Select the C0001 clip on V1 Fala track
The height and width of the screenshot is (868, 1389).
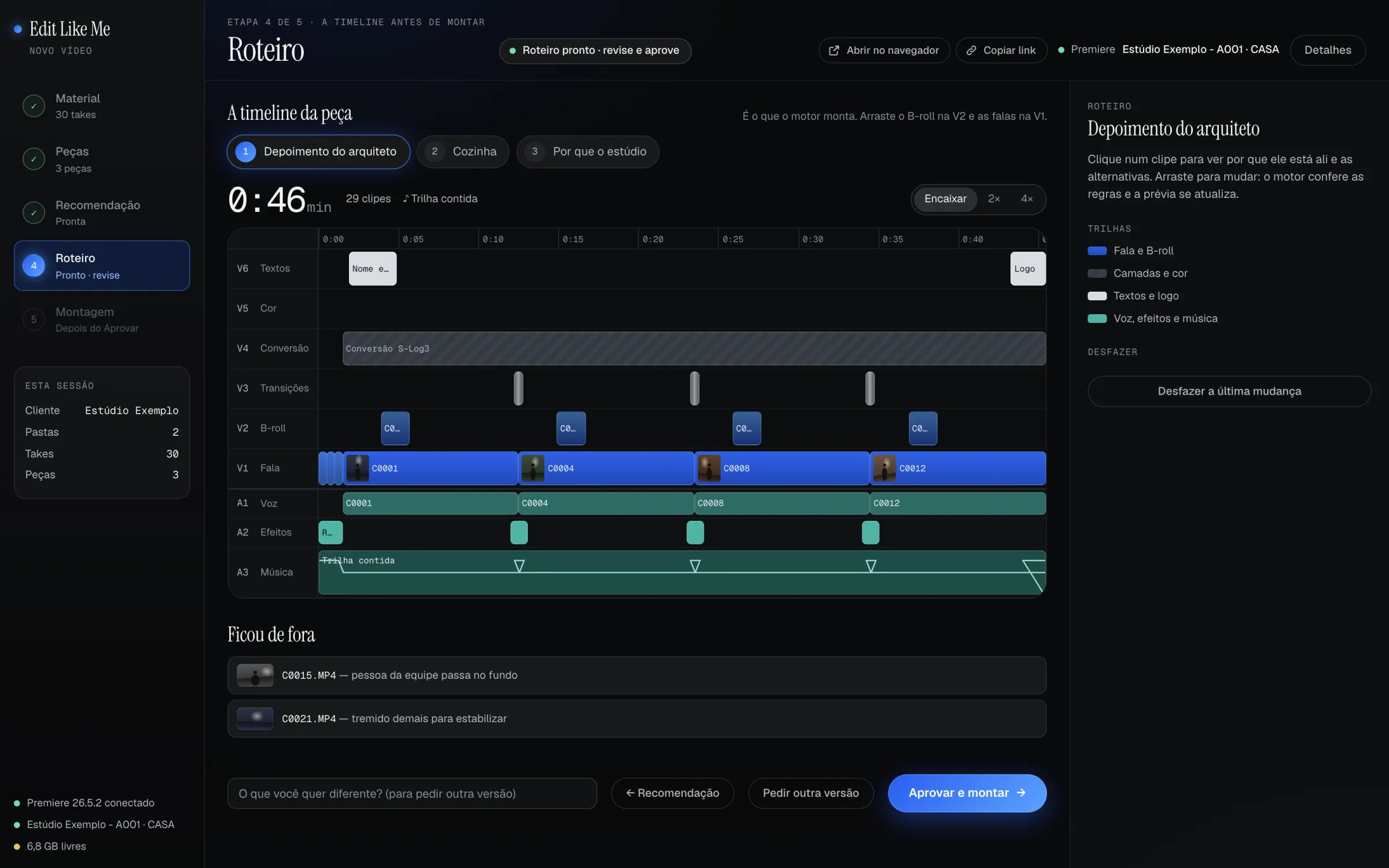[x=430, y=468]
